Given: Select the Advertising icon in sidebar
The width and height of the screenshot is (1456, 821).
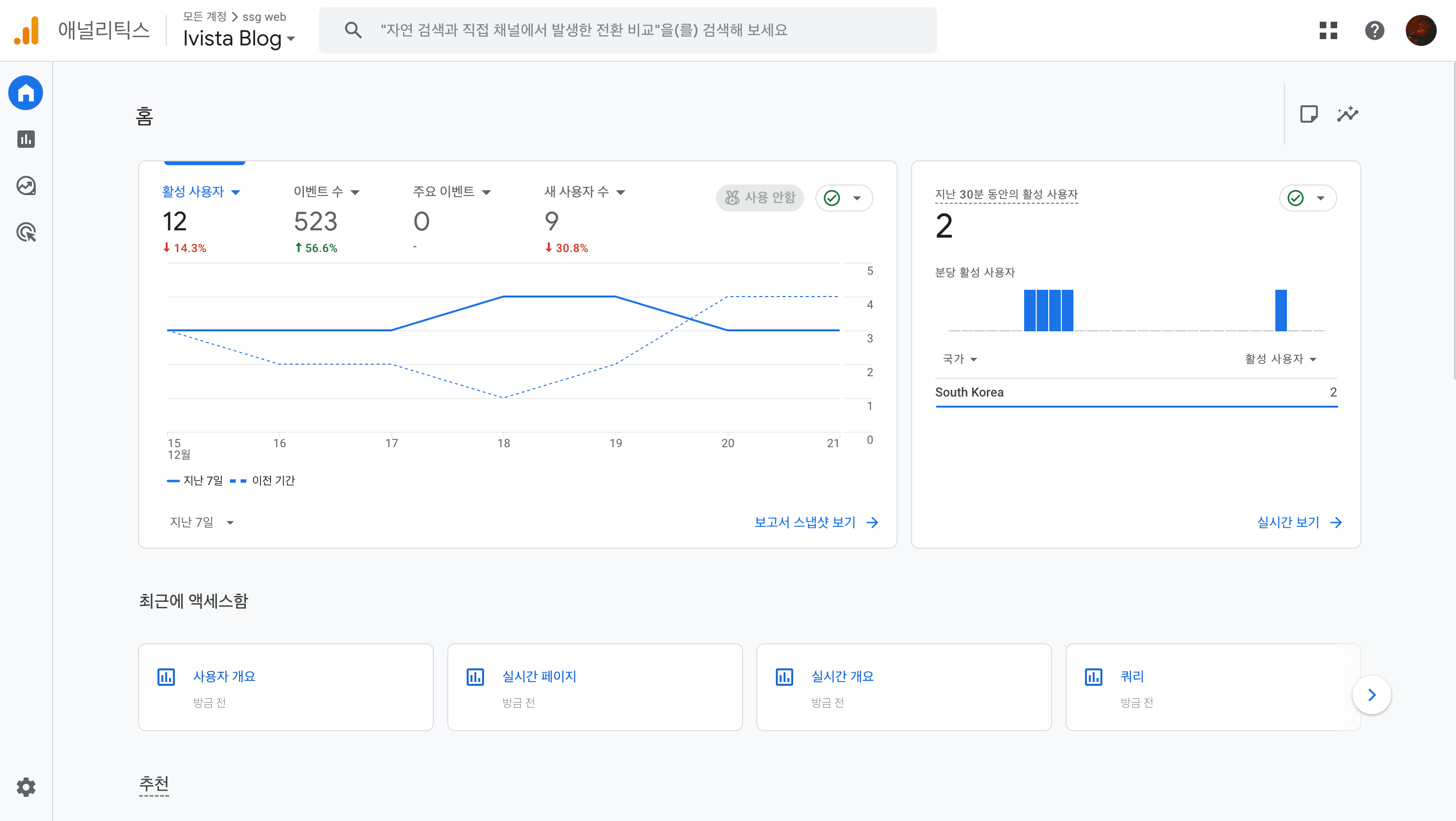Looking at the screenshot, I should (x=26, y=232).
